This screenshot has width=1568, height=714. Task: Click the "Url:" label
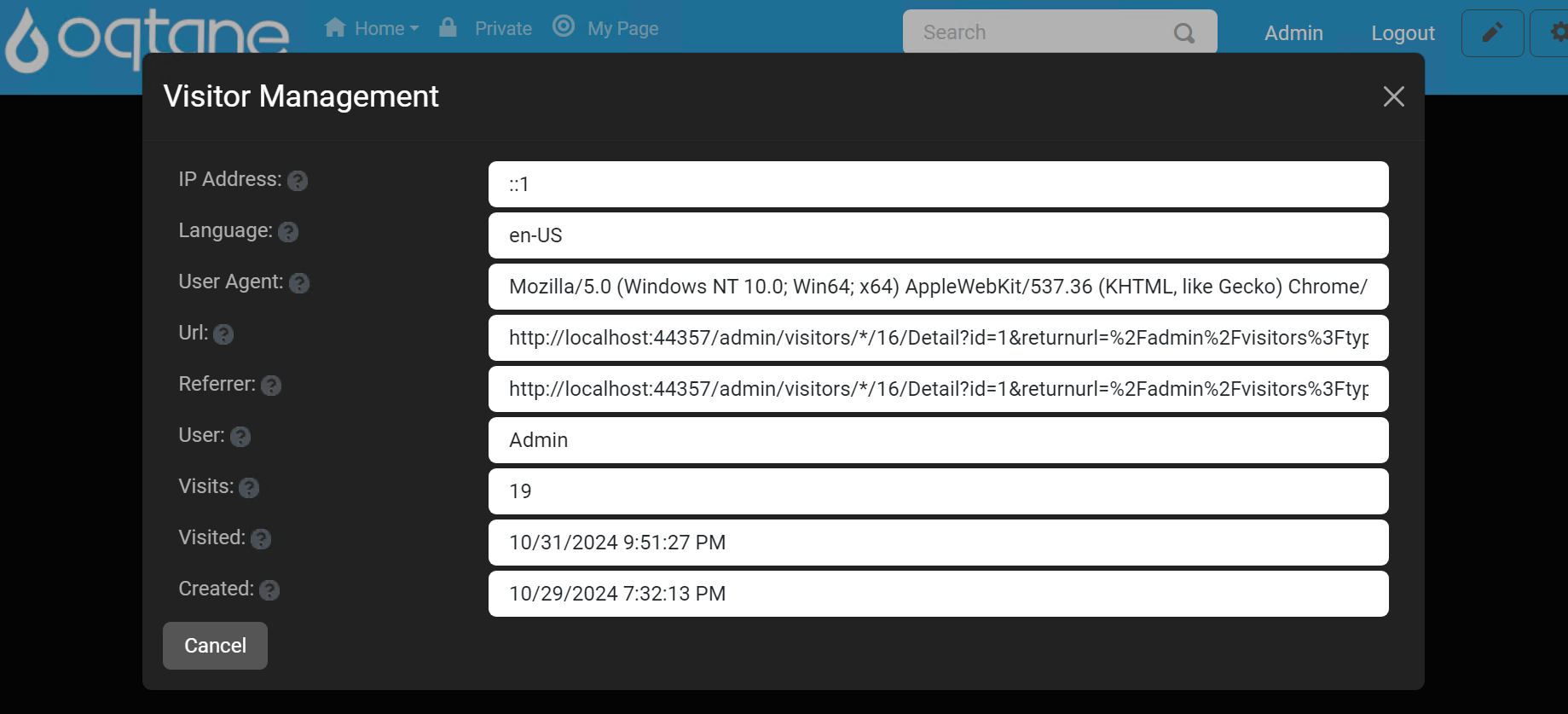194,333
